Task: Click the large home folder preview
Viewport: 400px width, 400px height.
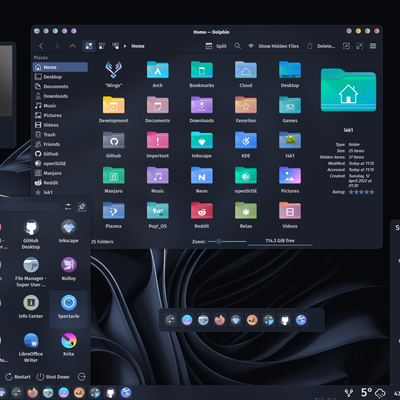Action: click(348, 90)
